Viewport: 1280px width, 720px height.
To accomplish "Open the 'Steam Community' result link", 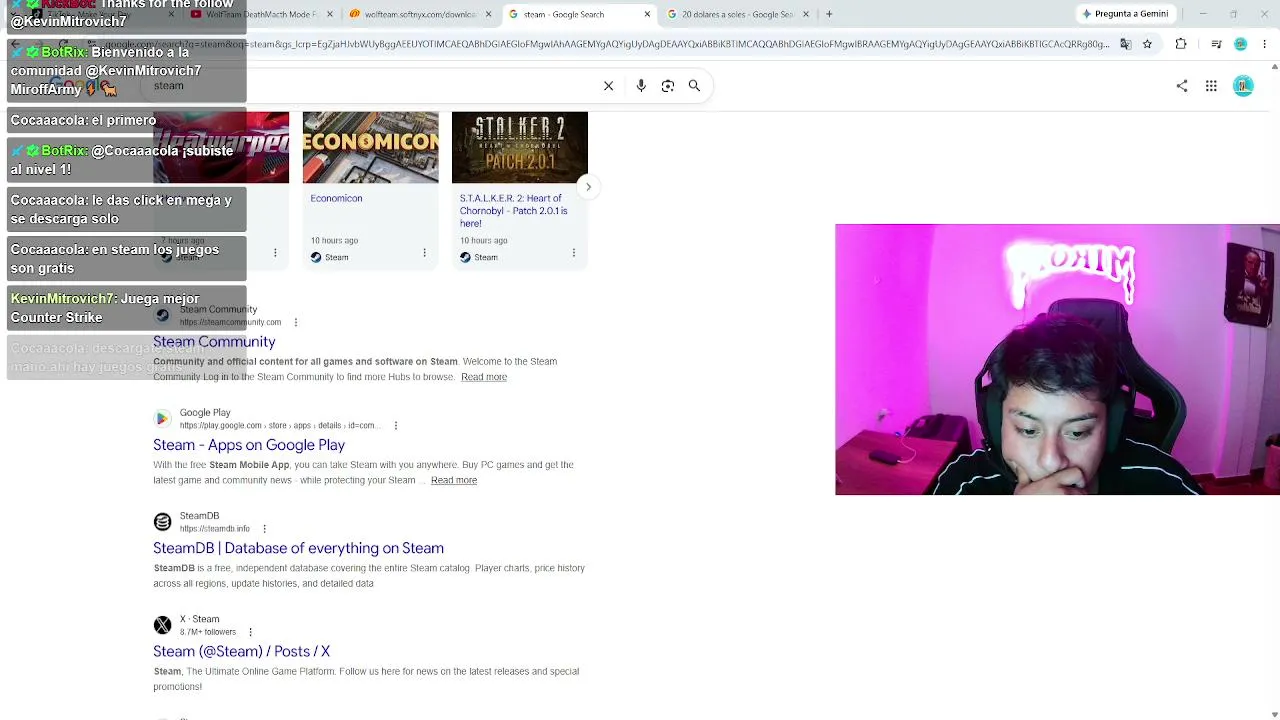I will click(214, 342).
